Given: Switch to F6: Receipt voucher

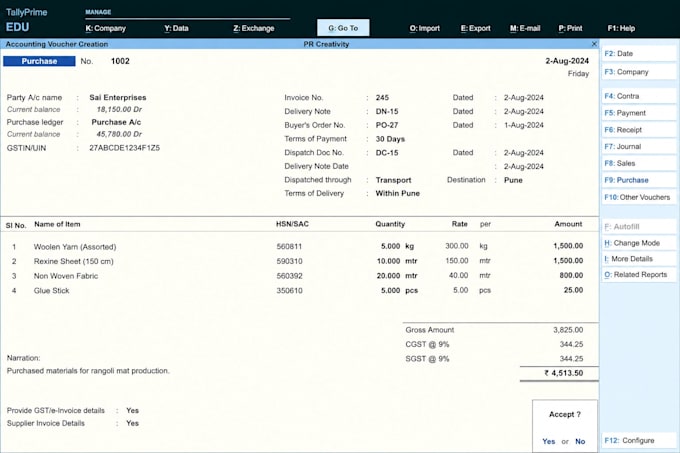Looking at the screenshot, I should point(639,130).
